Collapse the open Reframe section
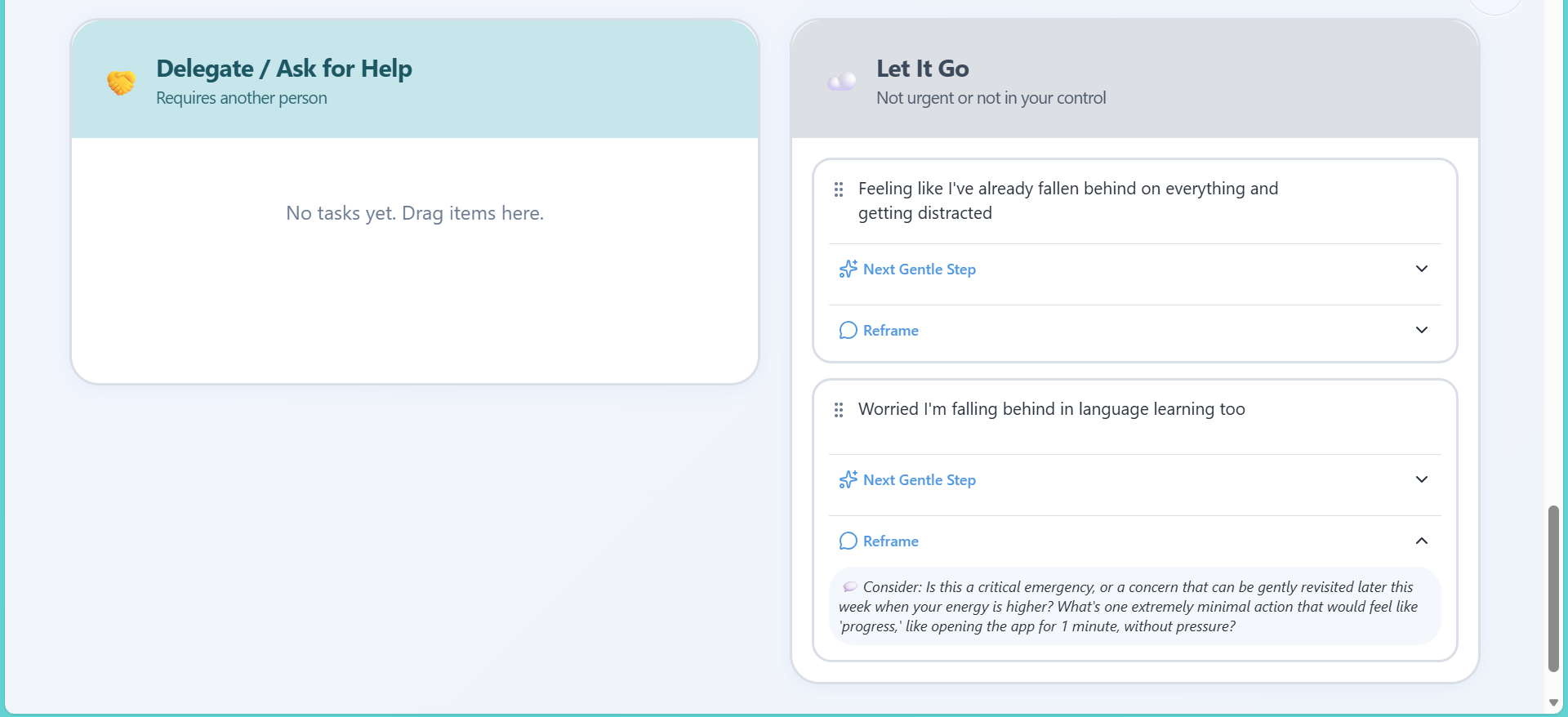This screenshot has height=717, width=1568. point(1422,541)
